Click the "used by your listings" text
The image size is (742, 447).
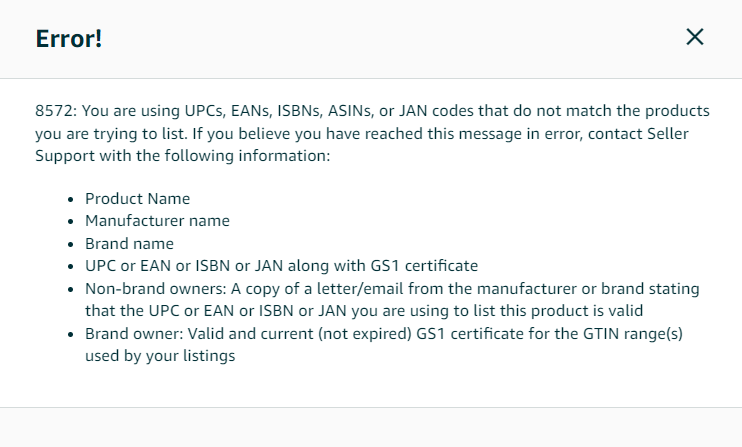[x=160, y=356]
